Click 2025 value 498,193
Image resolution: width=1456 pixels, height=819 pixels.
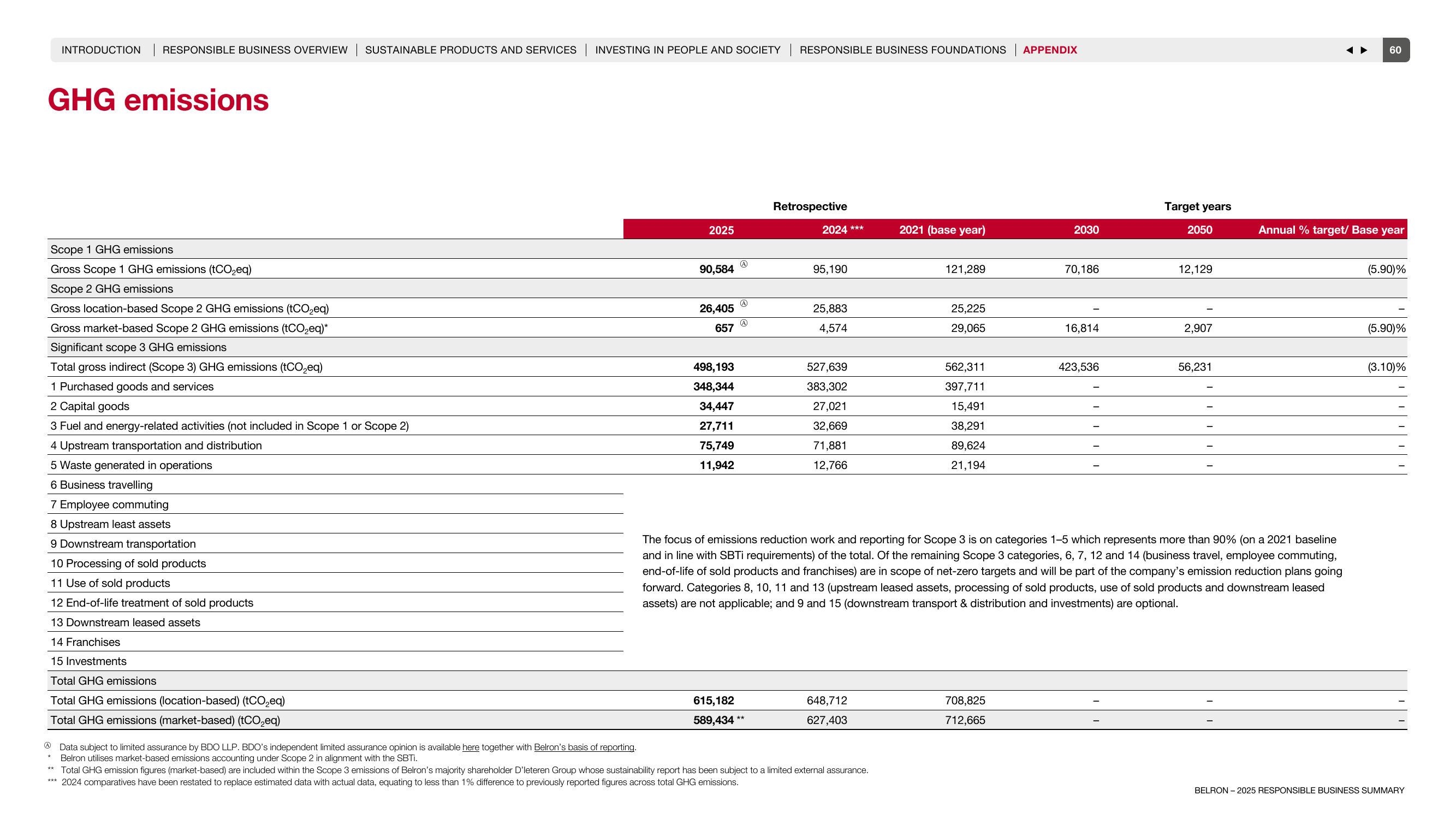click(x=714, y=367)
